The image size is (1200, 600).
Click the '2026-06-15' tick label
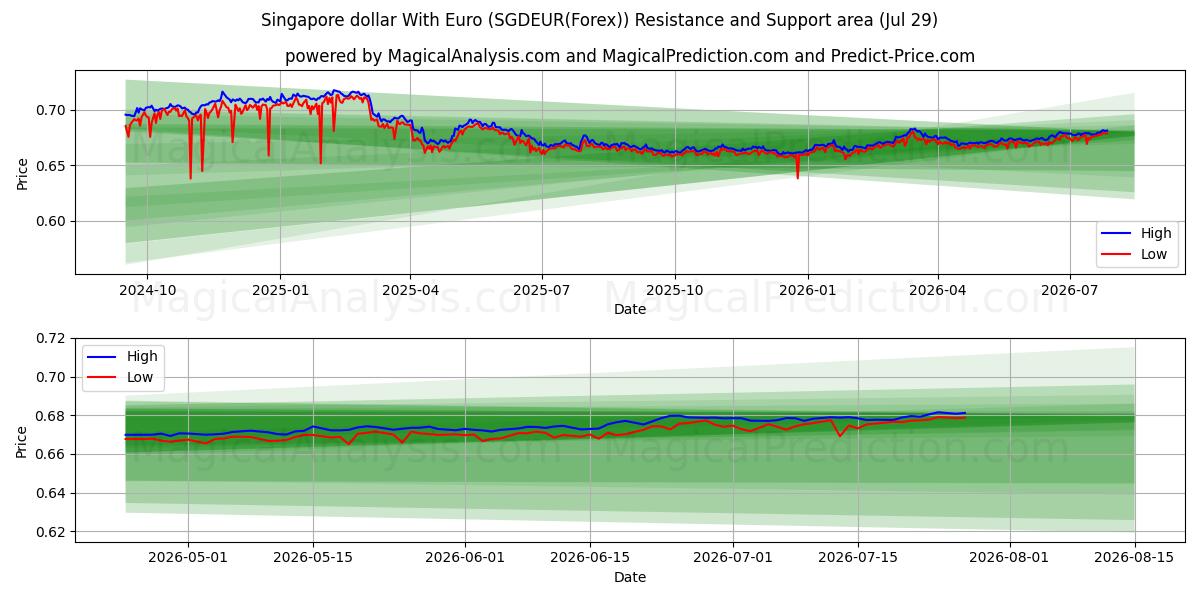pyautogui.click(x=590, y=558)
